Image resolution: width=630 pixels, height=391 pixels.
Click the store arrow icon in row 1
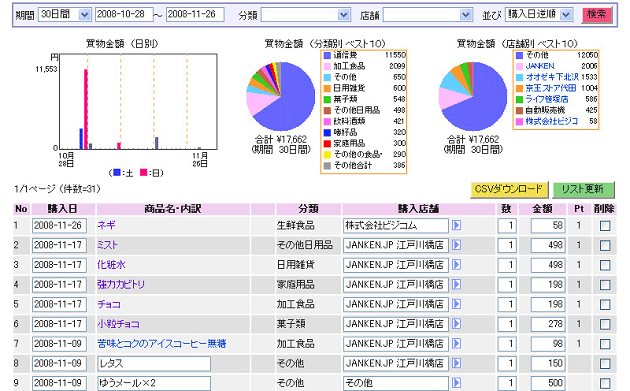[x=456, y=225]
